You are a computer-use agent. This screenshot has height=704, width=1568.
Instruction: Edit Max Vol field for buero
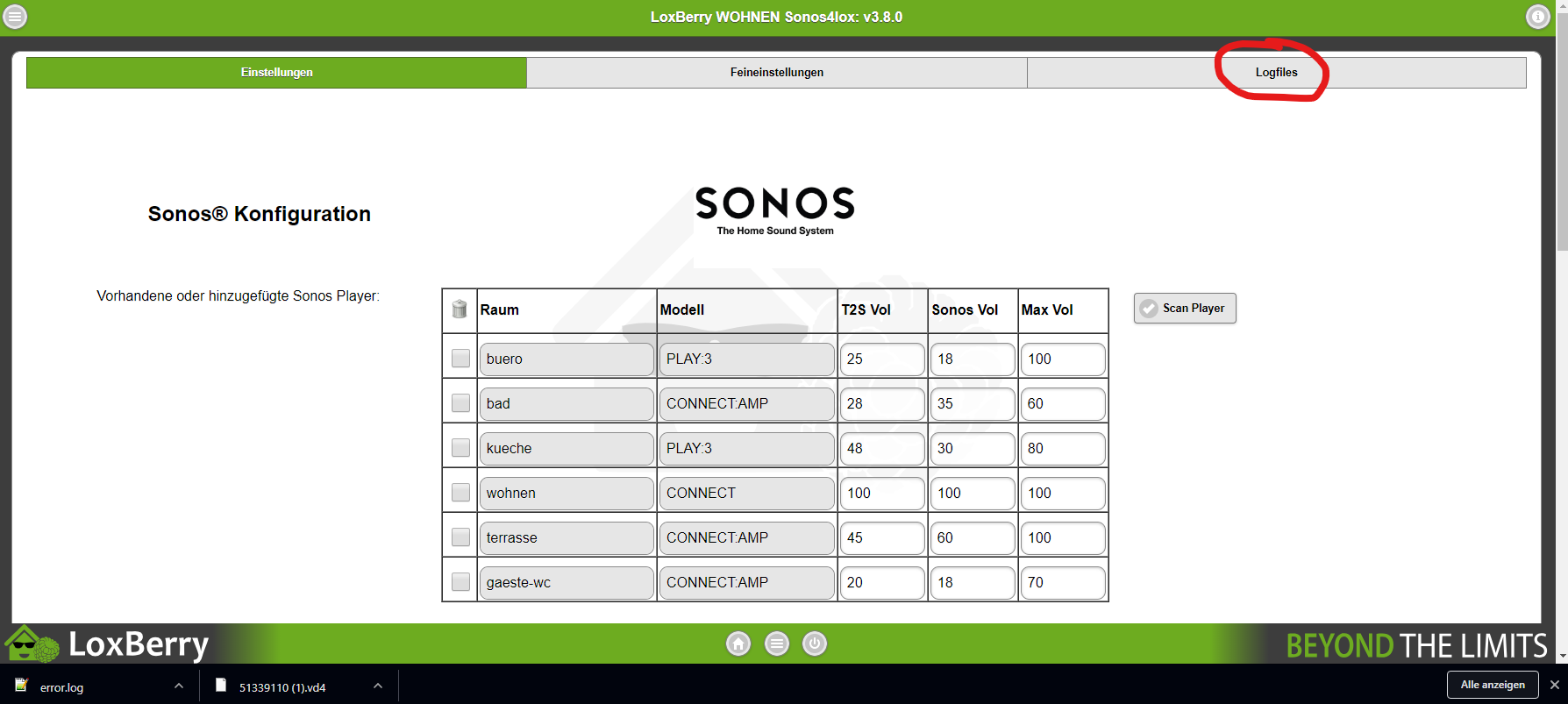(1063, 359)
